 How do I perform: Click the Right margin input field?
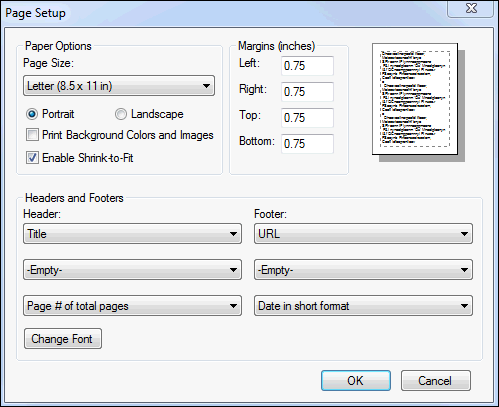point(307,92)
